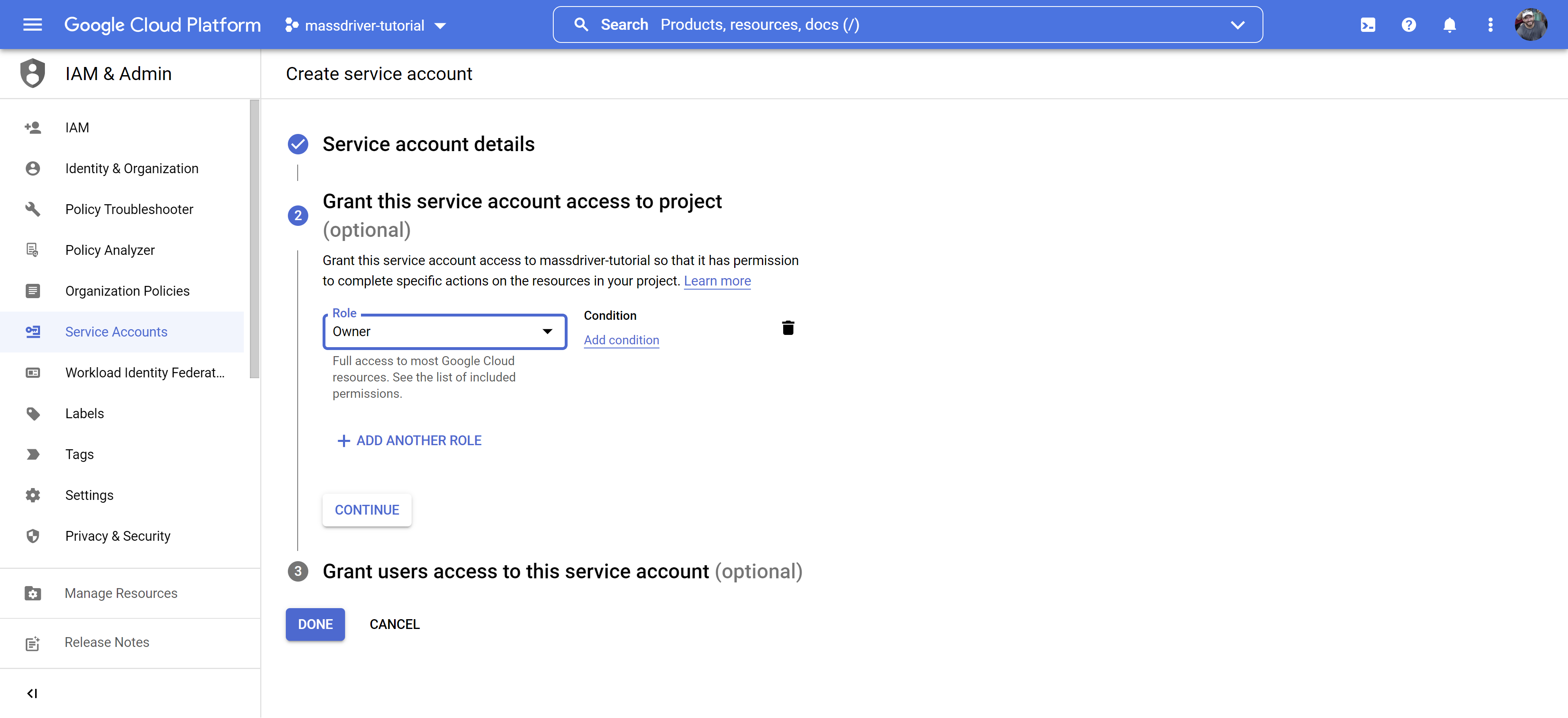Open the three-dot settings and utilities menu
The image size is (1568, 718).
(1490, 25)
